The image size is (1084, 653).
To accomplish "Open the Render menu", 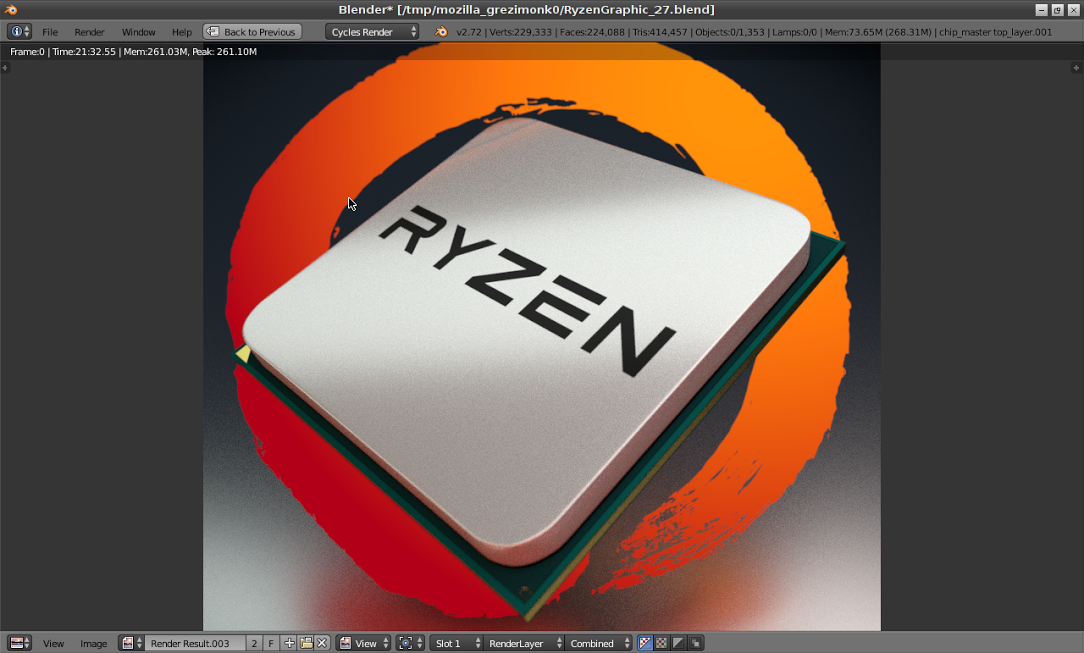I will click(x=89, y=32).
